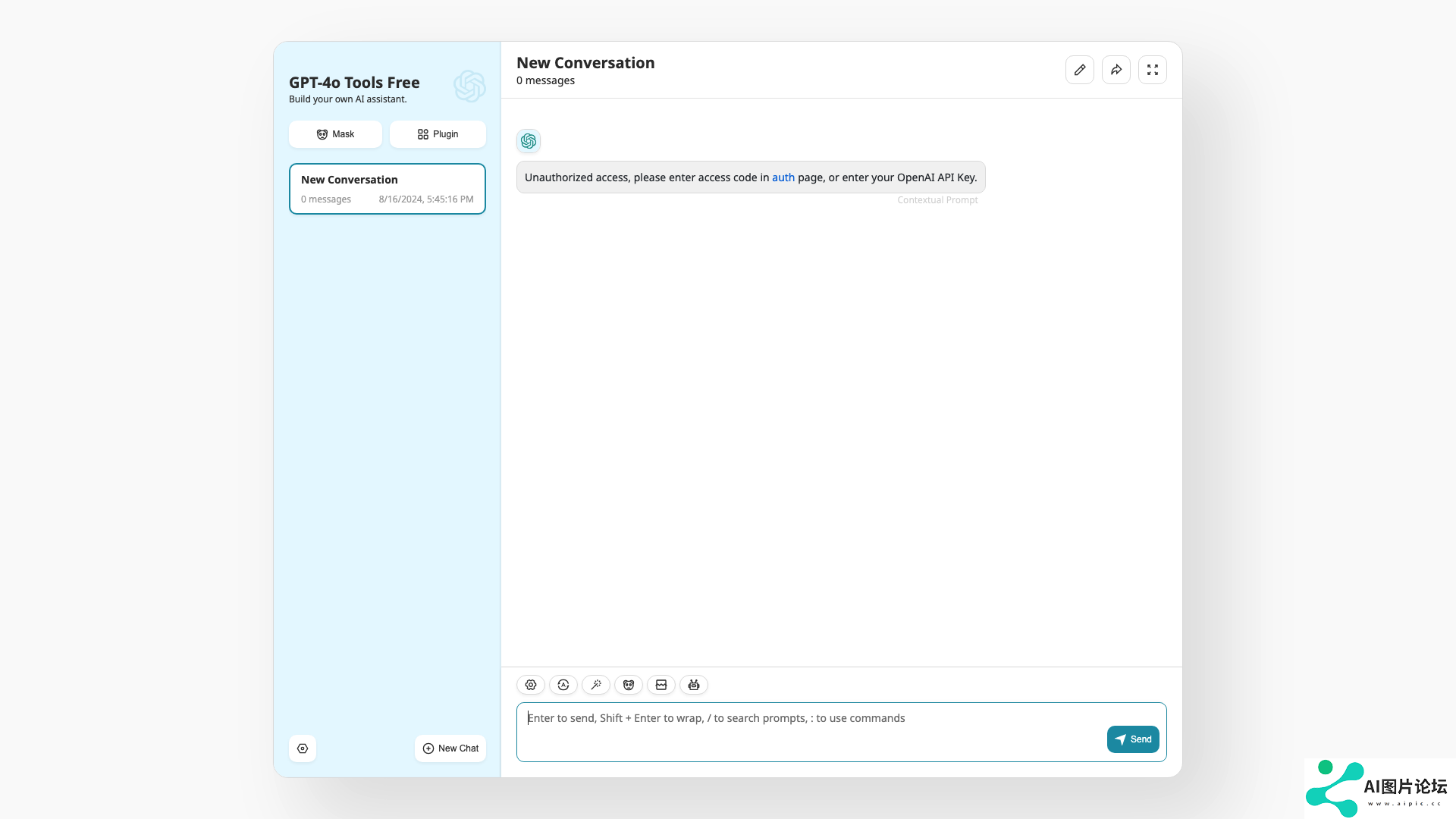Screen dimensions: 1456x819
Task: Open the Mask page
Action: [x=335, y=134]
